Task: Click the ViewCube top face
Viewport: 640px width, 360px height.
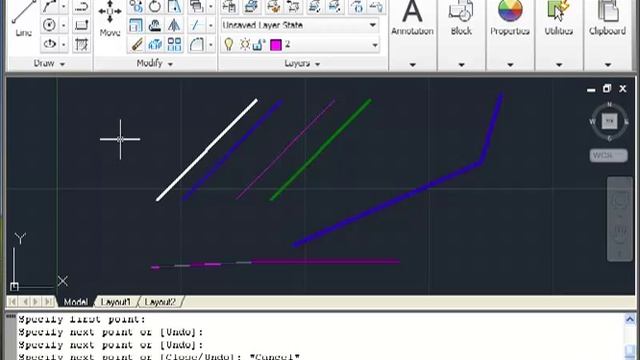Action: click(x=609, y=121)
